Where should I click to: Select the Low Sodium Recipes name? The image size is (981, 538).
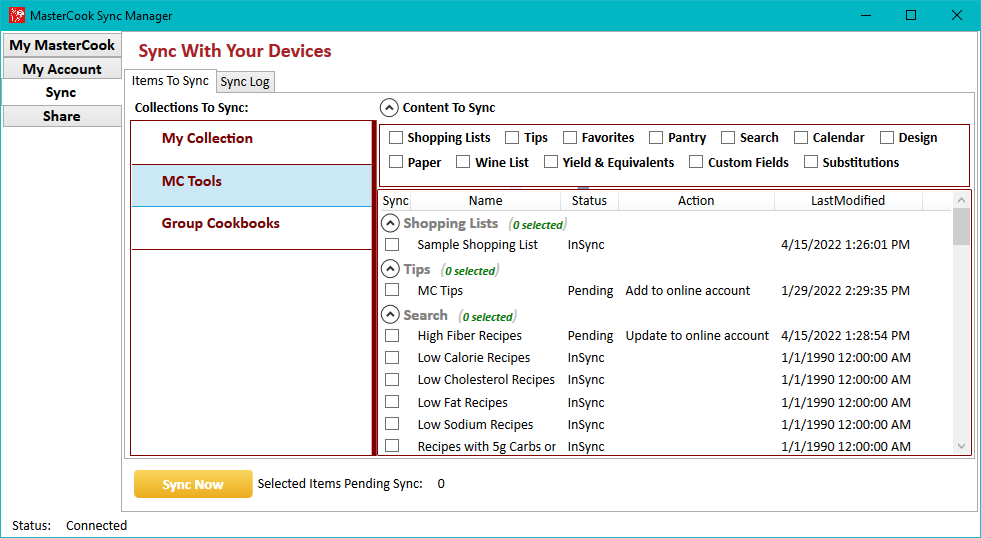coord(475,425)
